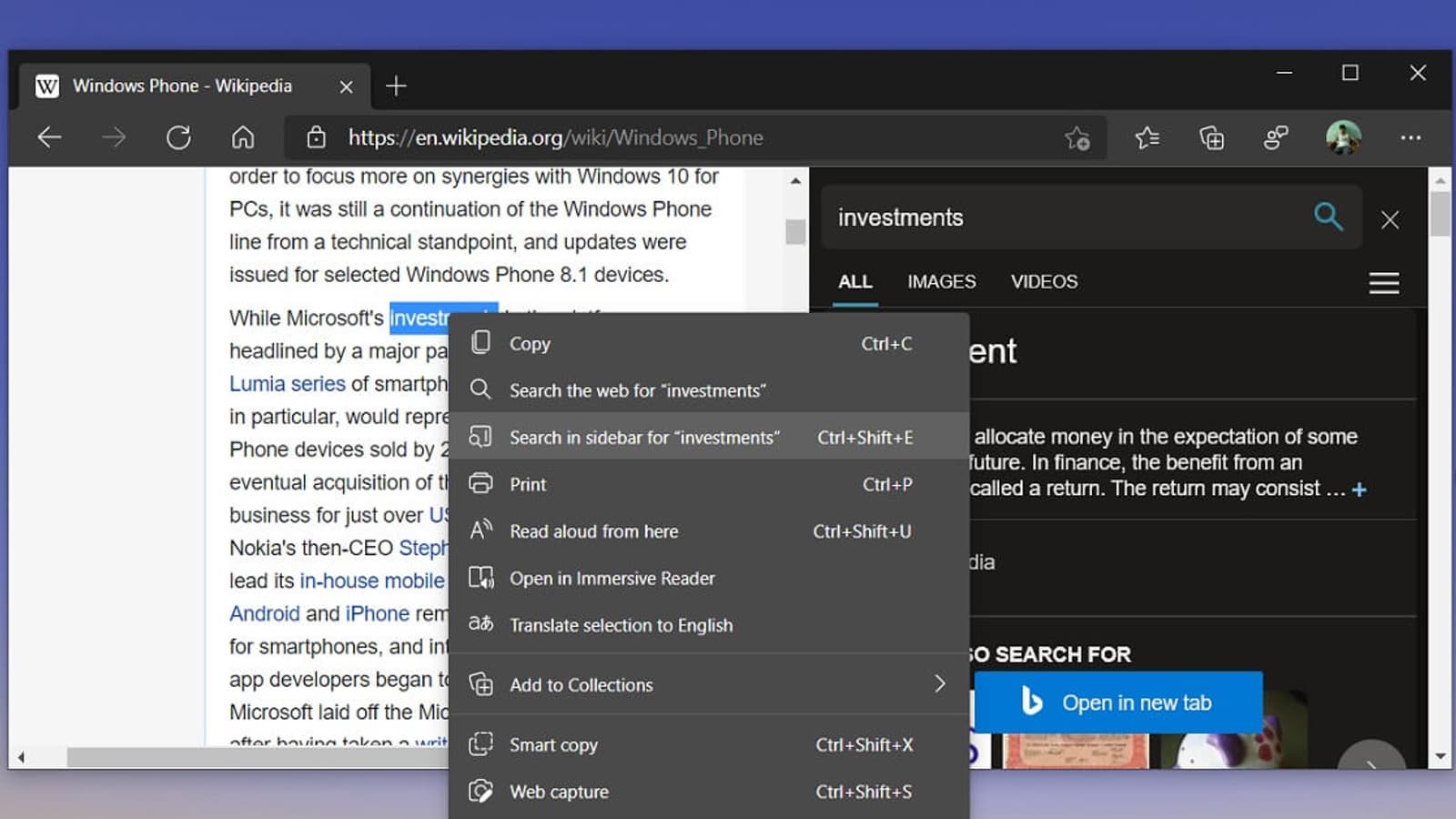Choose Print from the context menu

click(x=709, y=484)
